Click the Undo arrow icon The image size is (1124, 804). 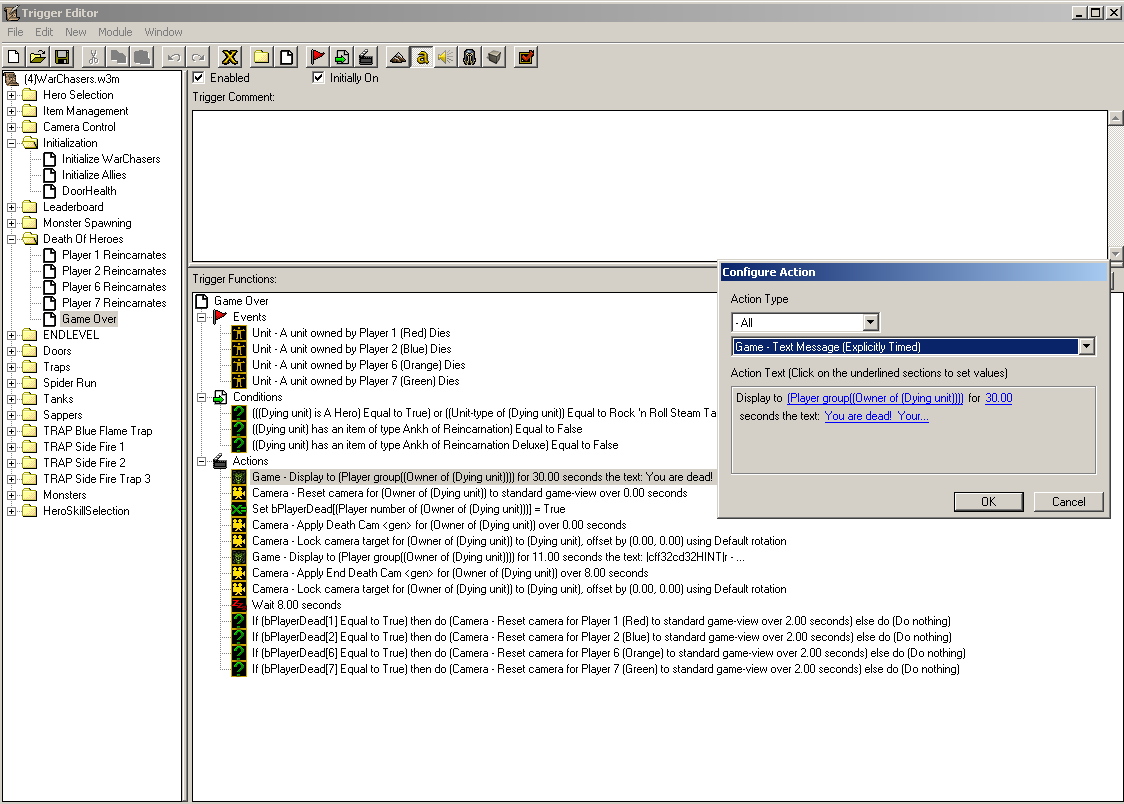[x=173, y=57]
